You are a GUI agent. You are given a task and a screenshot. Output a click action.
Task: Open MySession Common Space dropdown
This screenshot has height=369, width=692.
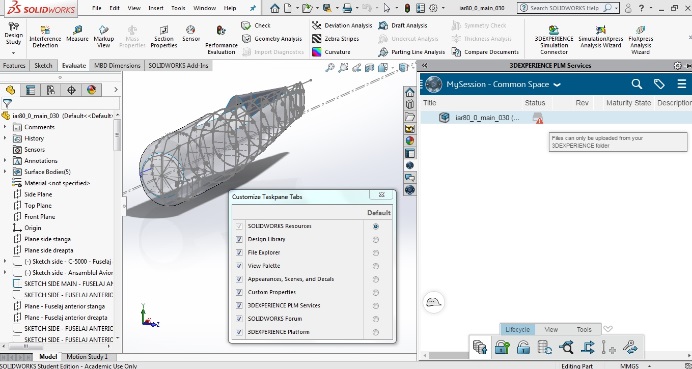pyautogui.click(x=557, y=84)
